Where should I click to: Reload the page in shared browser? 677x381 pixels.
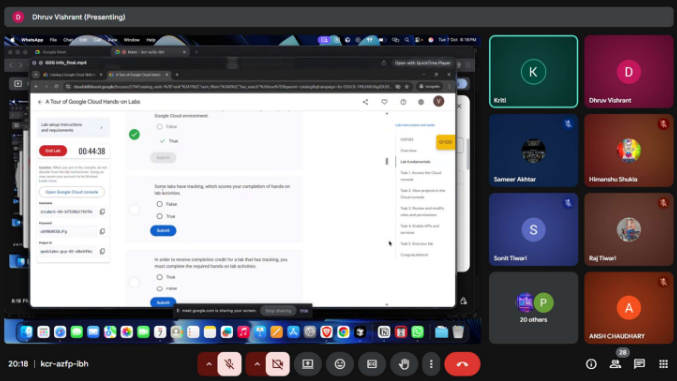[x=56, y=87]
